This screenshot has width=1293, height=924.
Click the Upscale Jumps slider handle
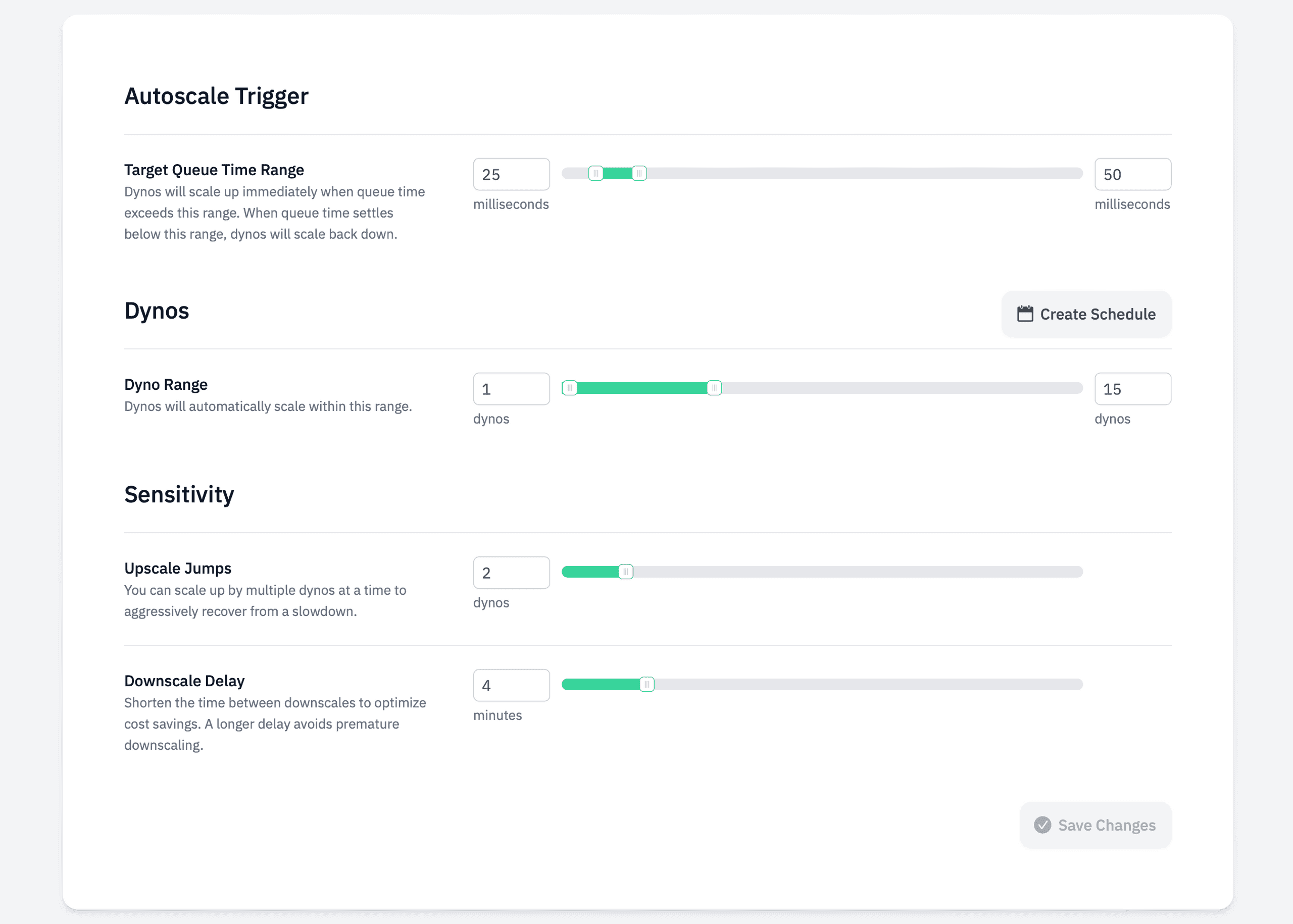pyautogui.click(x=626, y=571)
